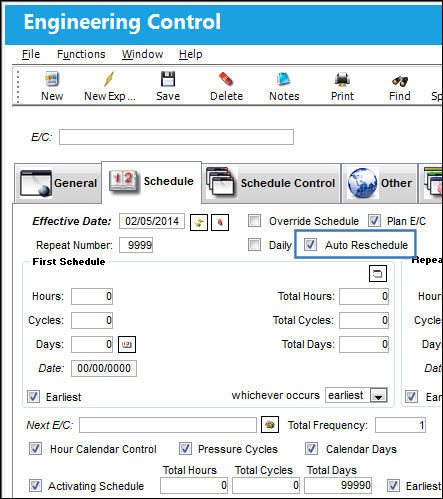Click the red icon button beside Effective Date
443x499 pixels.
tap(220, 222)
